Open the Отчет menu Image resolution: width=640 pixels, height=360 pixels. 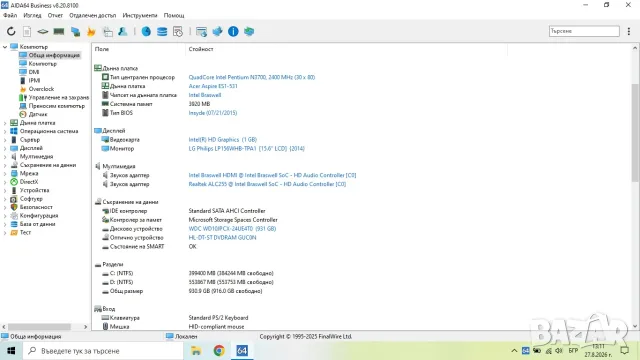click(55, 16)
